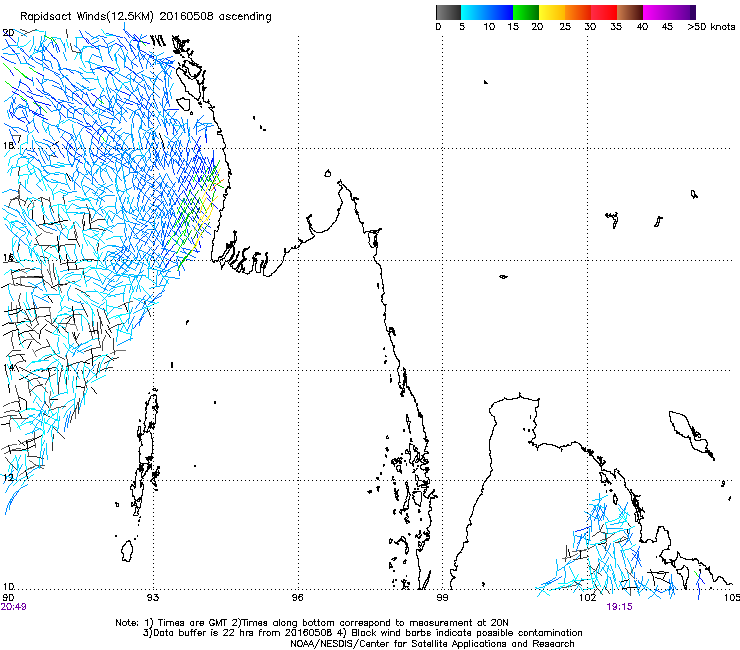The image size is (740, 650).
Task: Click the '>50 knots' legend label
Action: 711,27
